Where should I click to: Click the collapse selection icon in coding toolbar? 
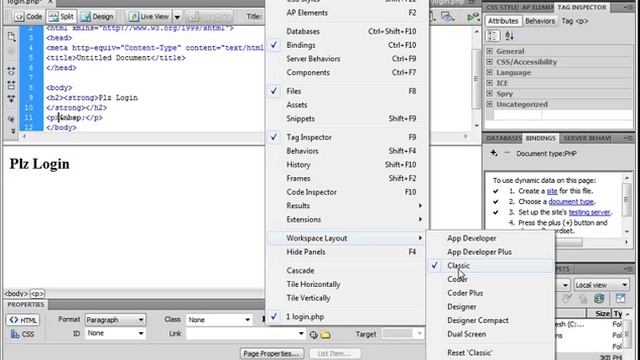pos(11,85)
